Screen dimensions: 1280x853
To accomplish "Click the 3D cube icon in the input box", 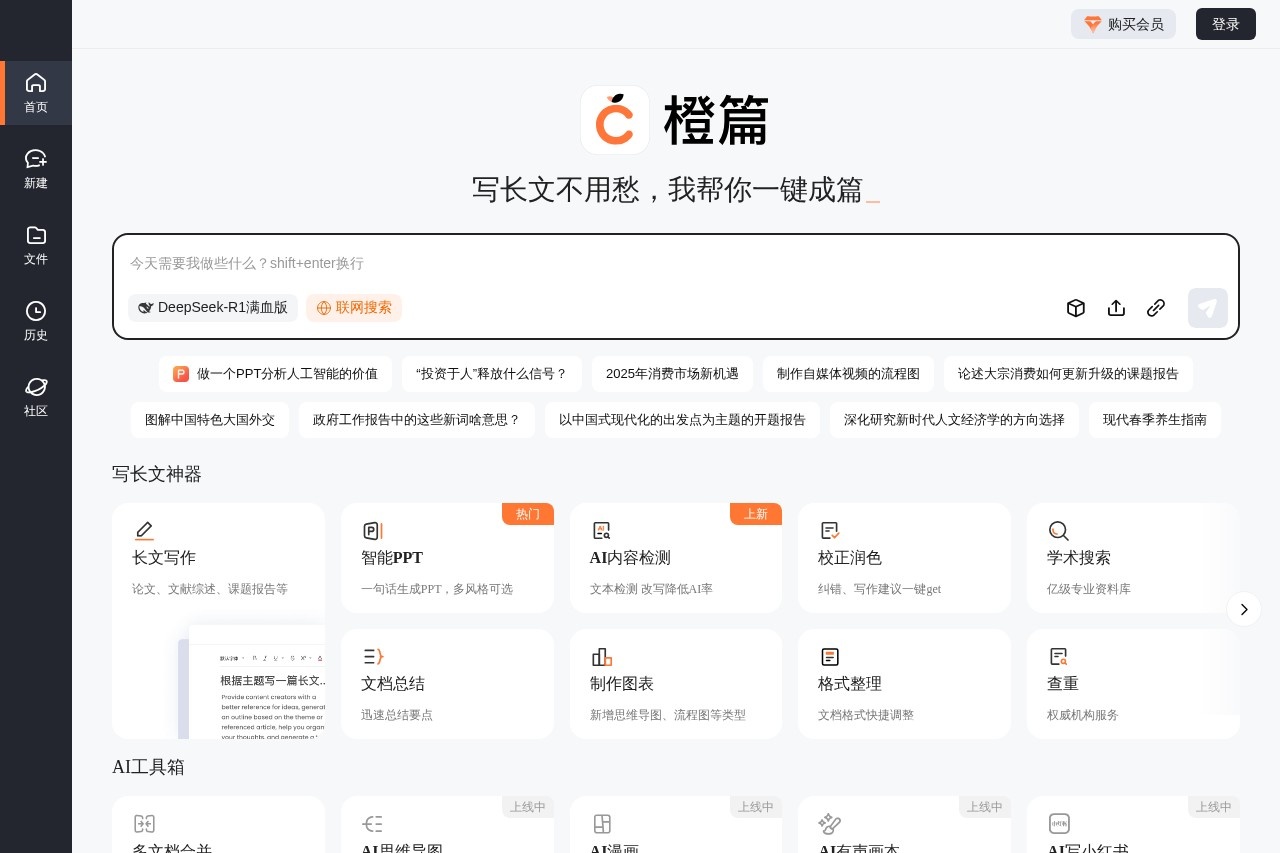I will tap(1076, 308).
